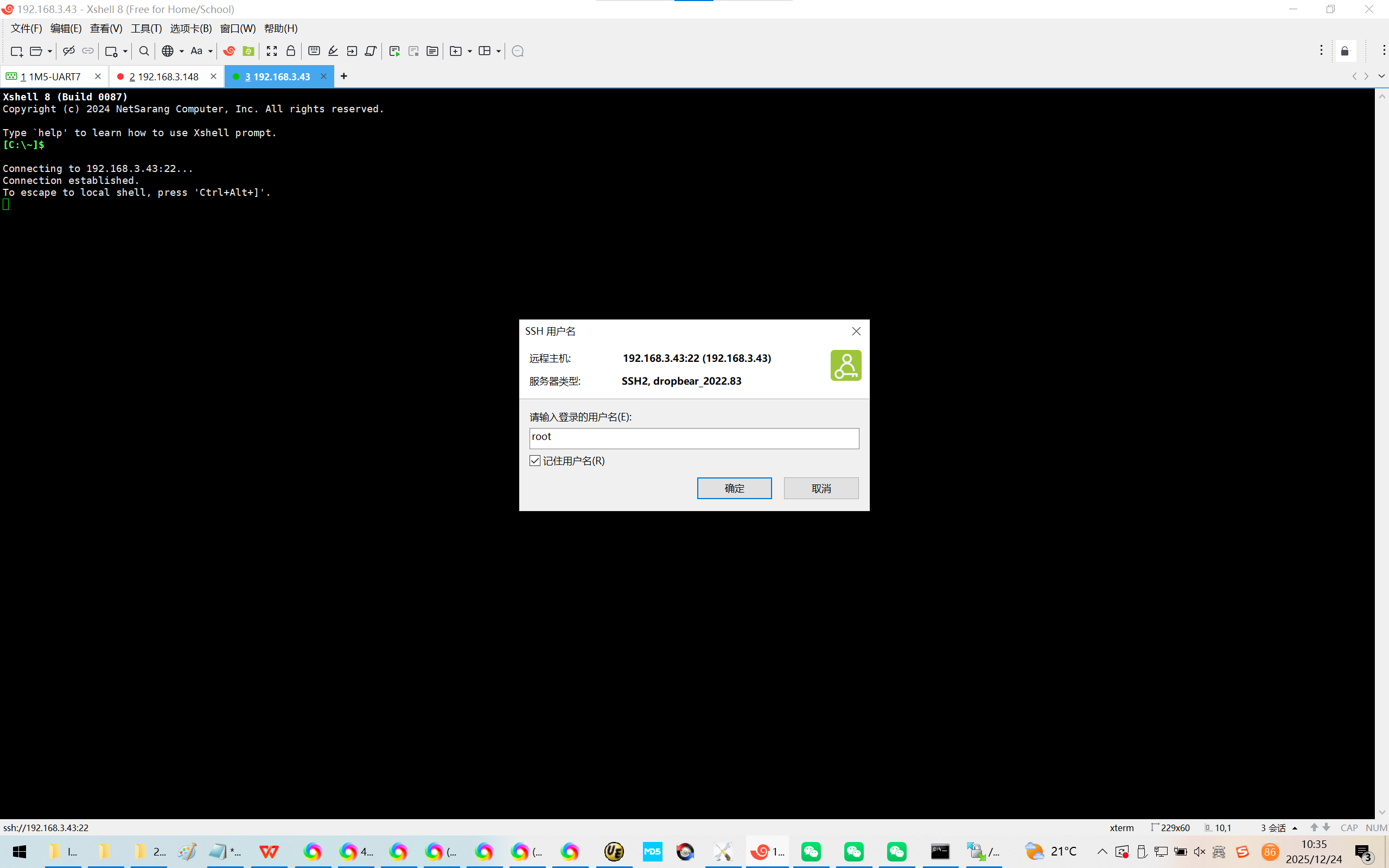
Task: Click the padlock lock-screen toolbar icon
Action: 290,51
